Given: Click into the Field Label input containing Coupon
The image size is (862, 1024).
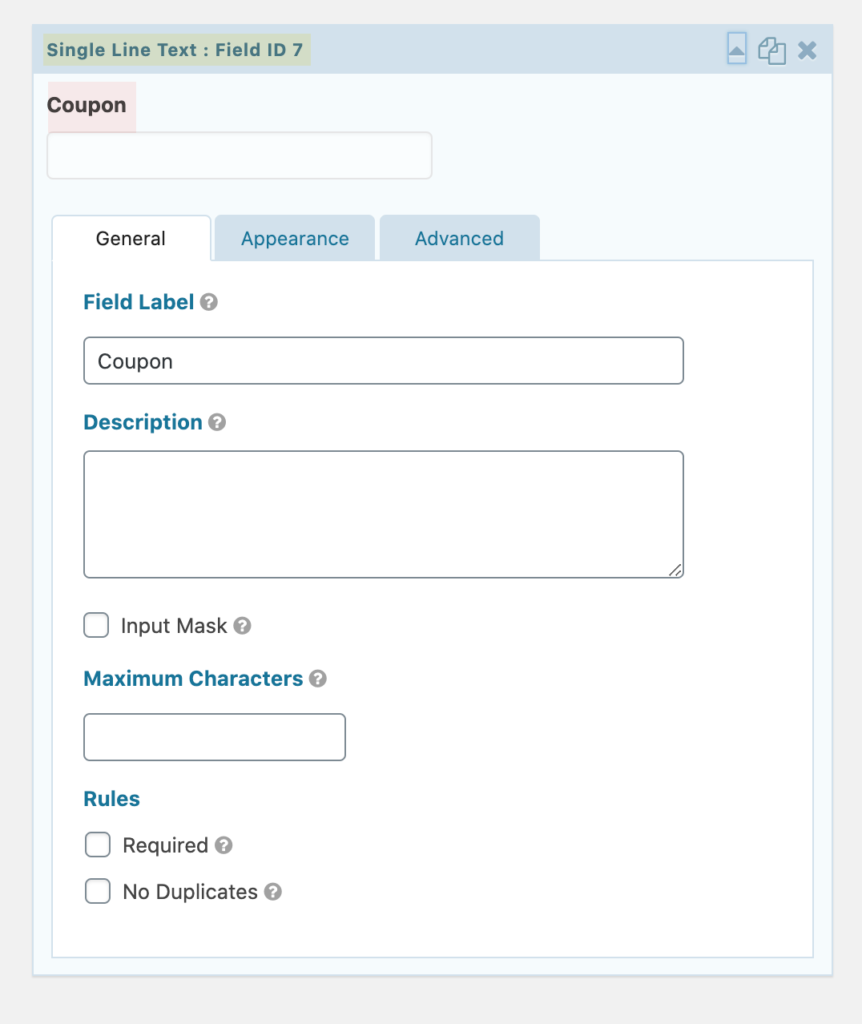Looking at the screenshot, I should point(383,360).
